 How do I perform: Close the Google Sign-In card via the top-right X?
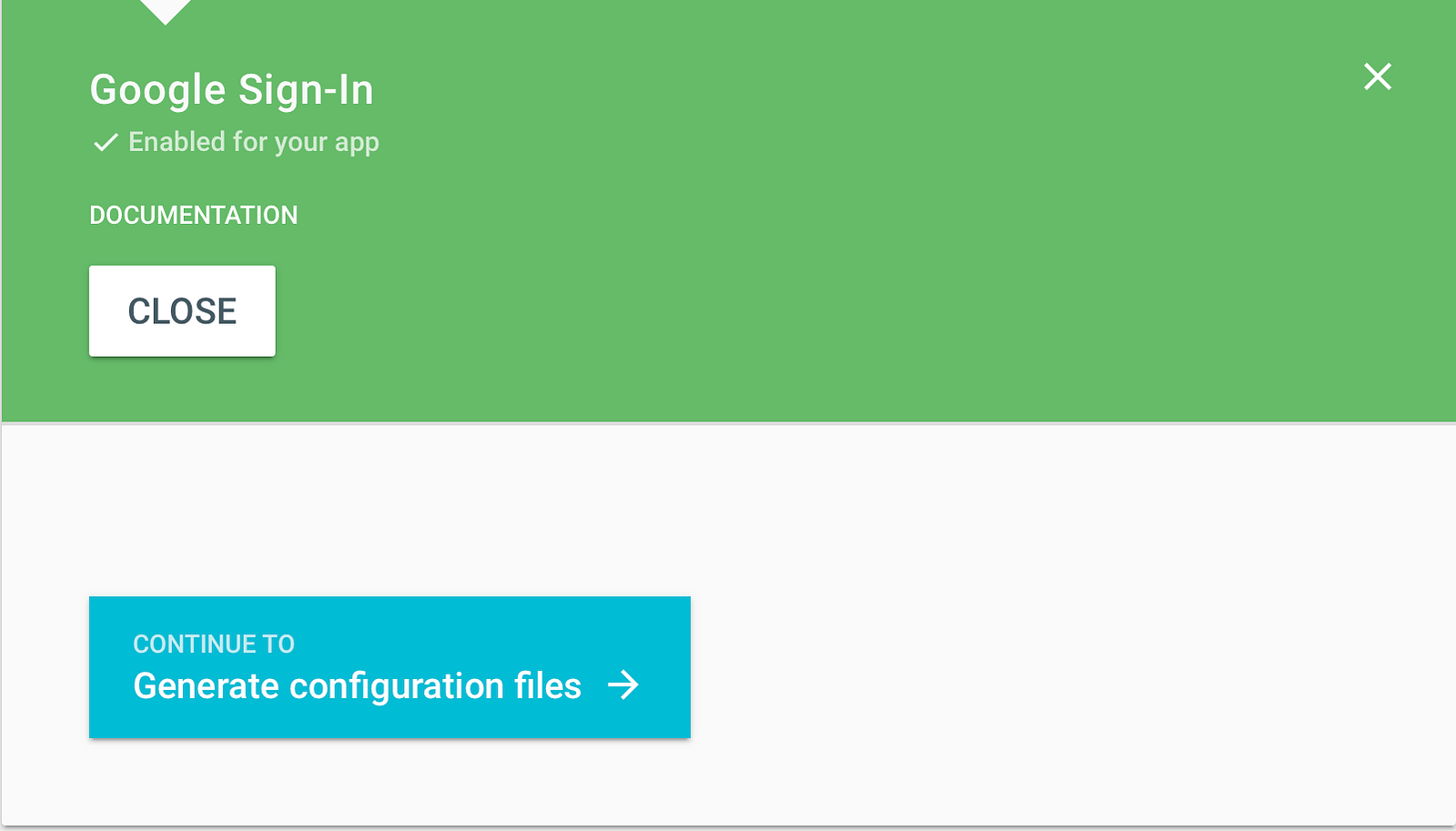(1378, 76)
